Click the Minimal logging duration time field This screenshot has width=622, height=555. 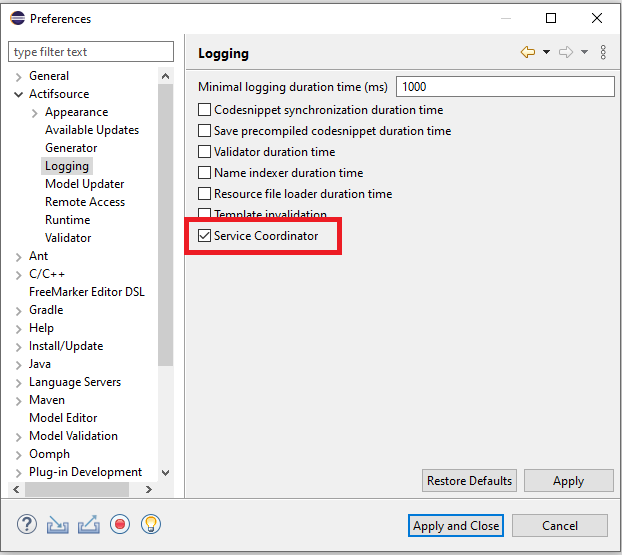505,87
